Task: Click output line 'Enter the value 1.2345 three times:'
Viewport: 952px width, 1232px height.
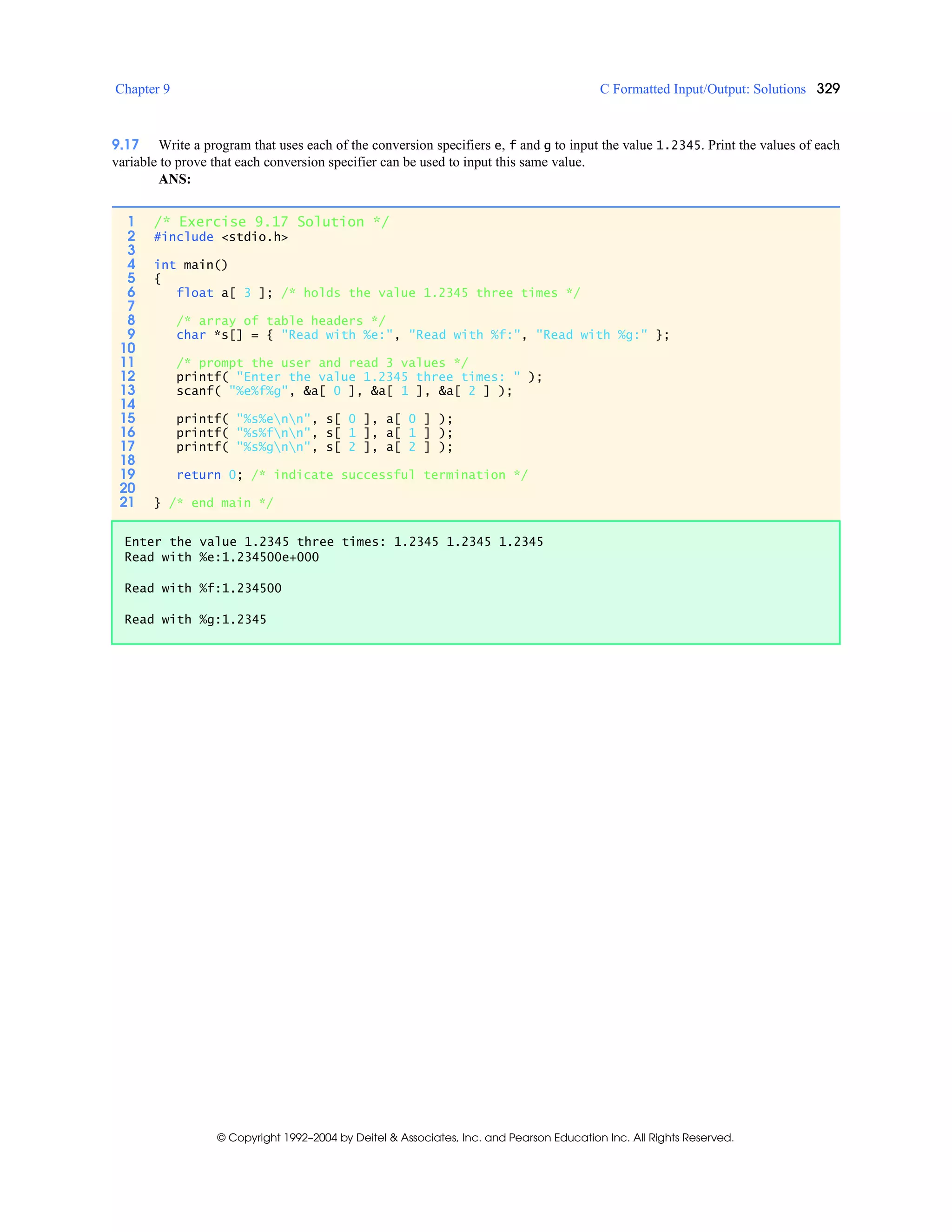Action: pos(334,542)
